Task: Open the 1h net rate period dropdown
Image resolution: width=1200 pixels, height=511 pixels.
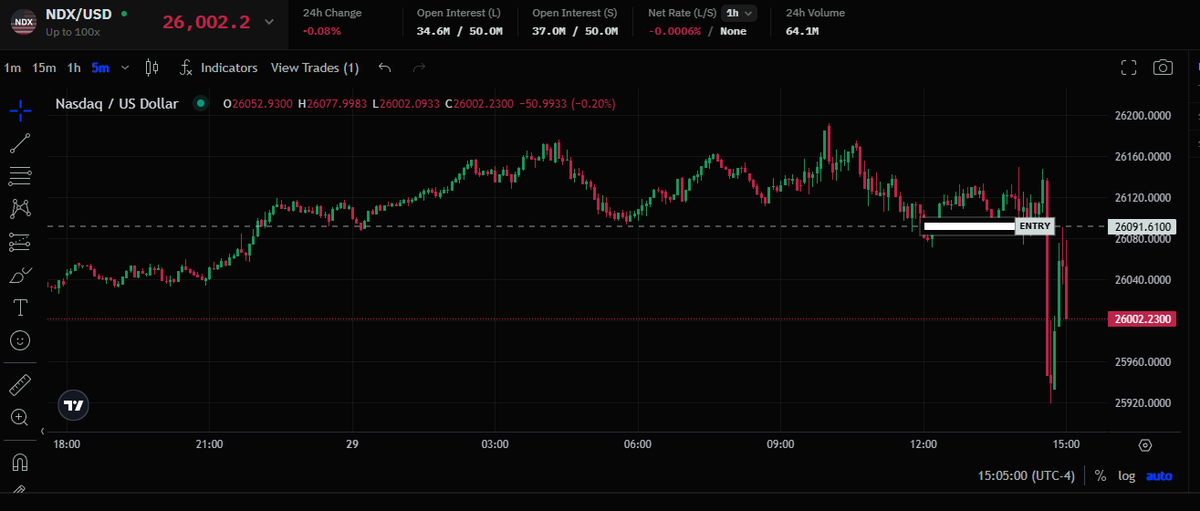Action: point(741,13)
